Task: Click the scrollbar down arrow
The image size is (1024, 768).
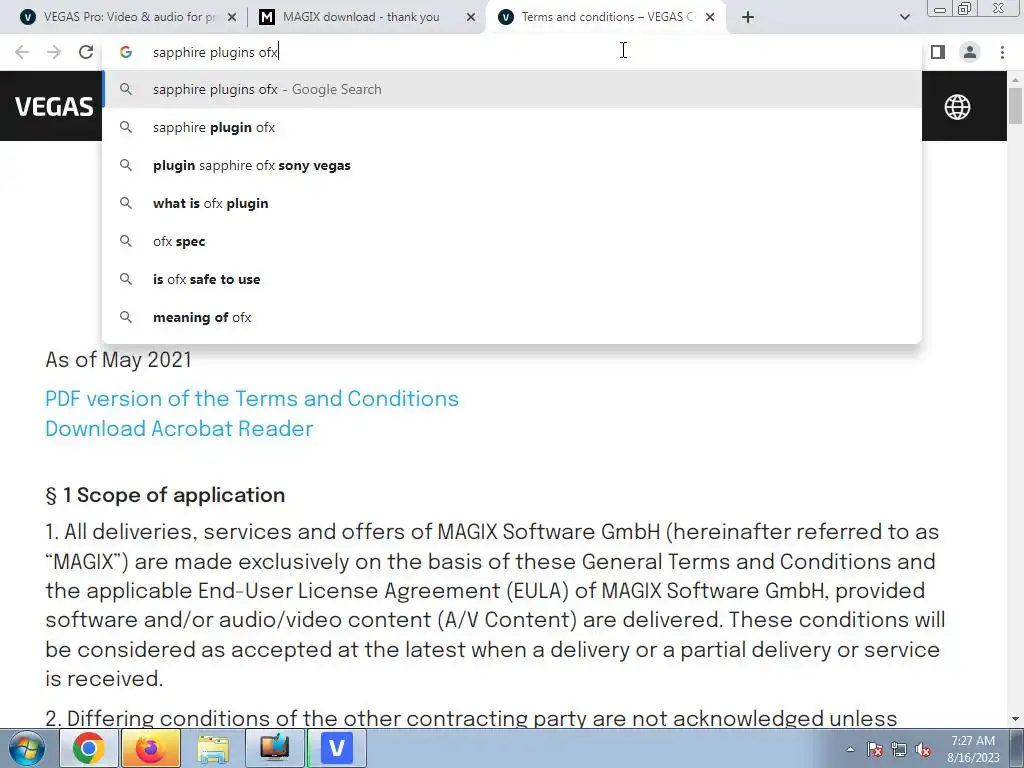Action: (x=1015, y=719)
